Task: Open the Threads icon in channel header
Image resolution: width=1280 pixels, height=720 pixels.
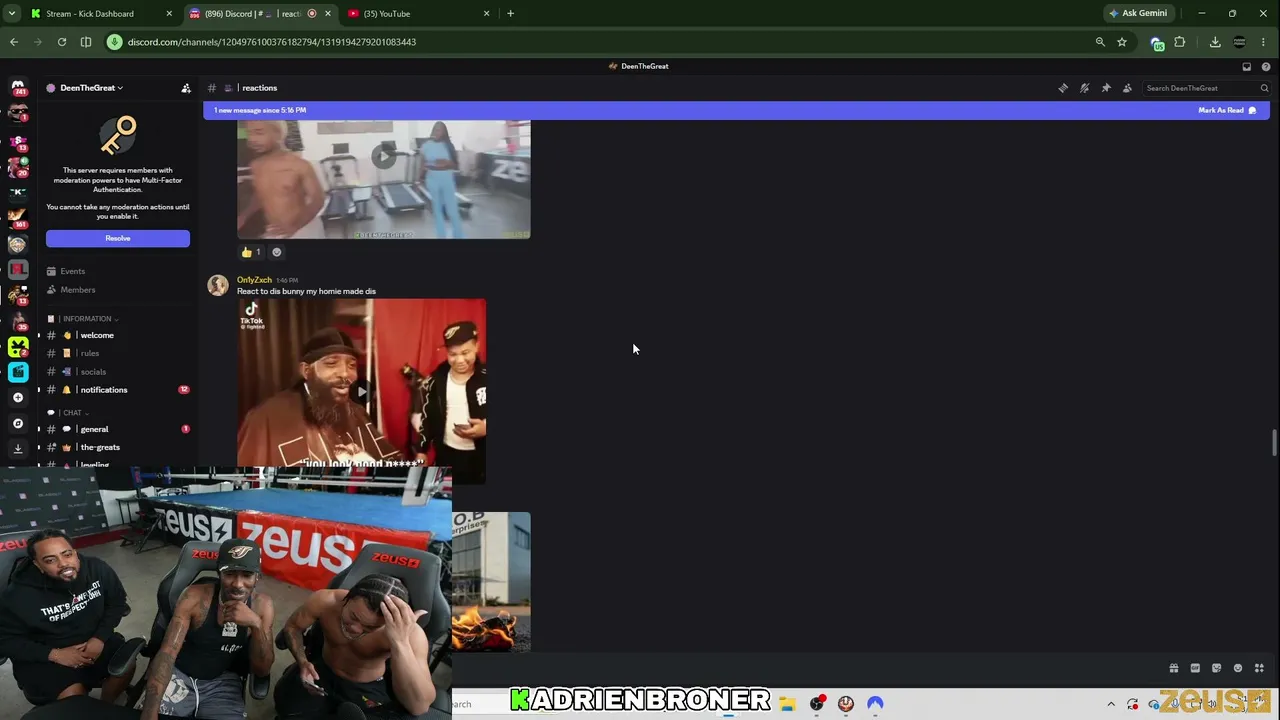Action: click(x=1063, y=88)
